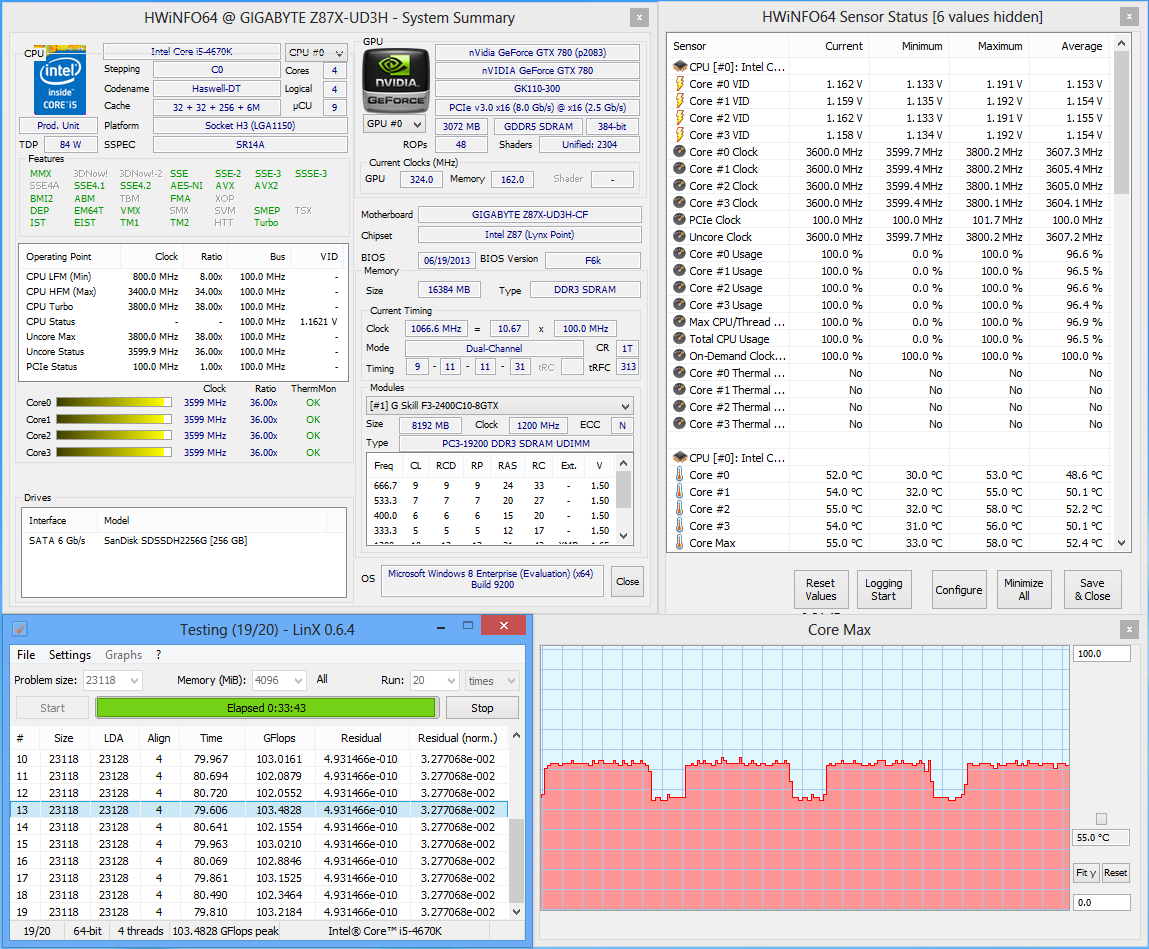Click the second CPU [#0] chip group icon
Screen dimensions: 1149x949
pos(679,457)
